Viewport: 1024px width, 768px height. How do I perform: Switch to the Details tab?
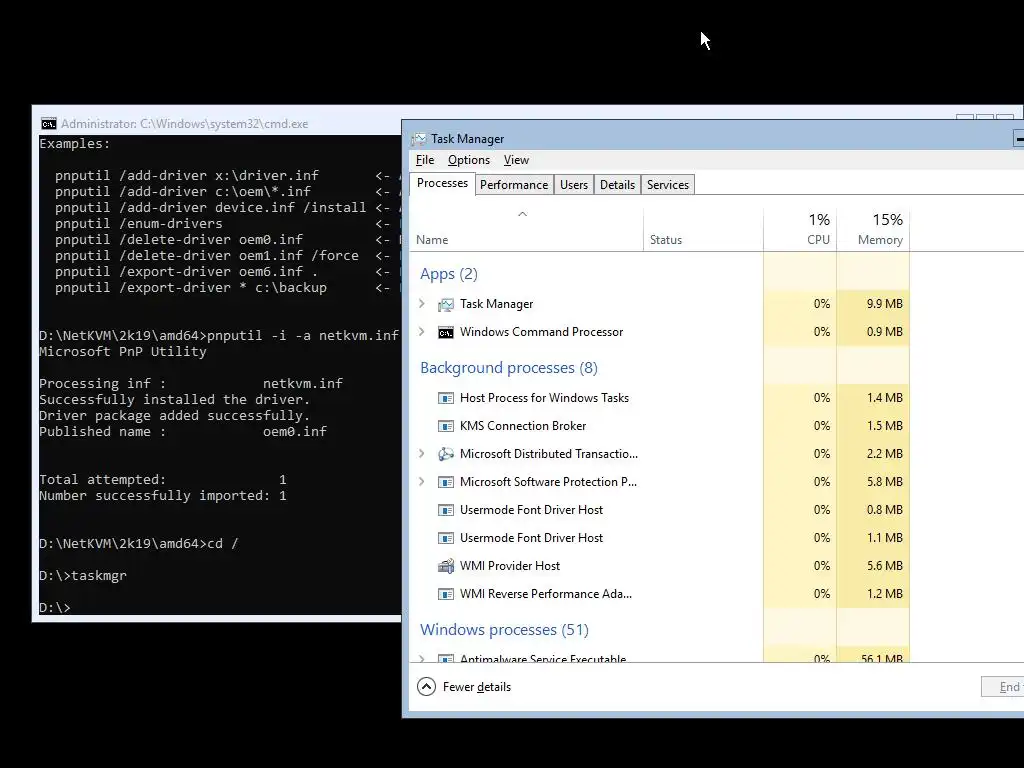[617, 185]
